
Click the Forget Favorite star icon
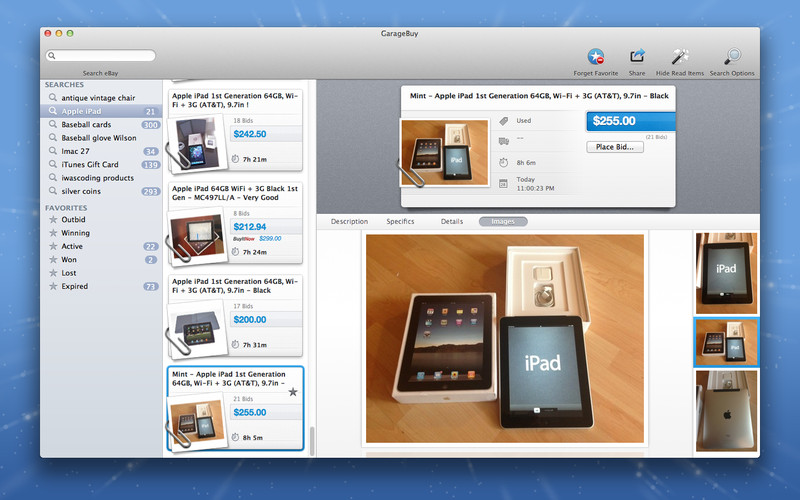595,56
